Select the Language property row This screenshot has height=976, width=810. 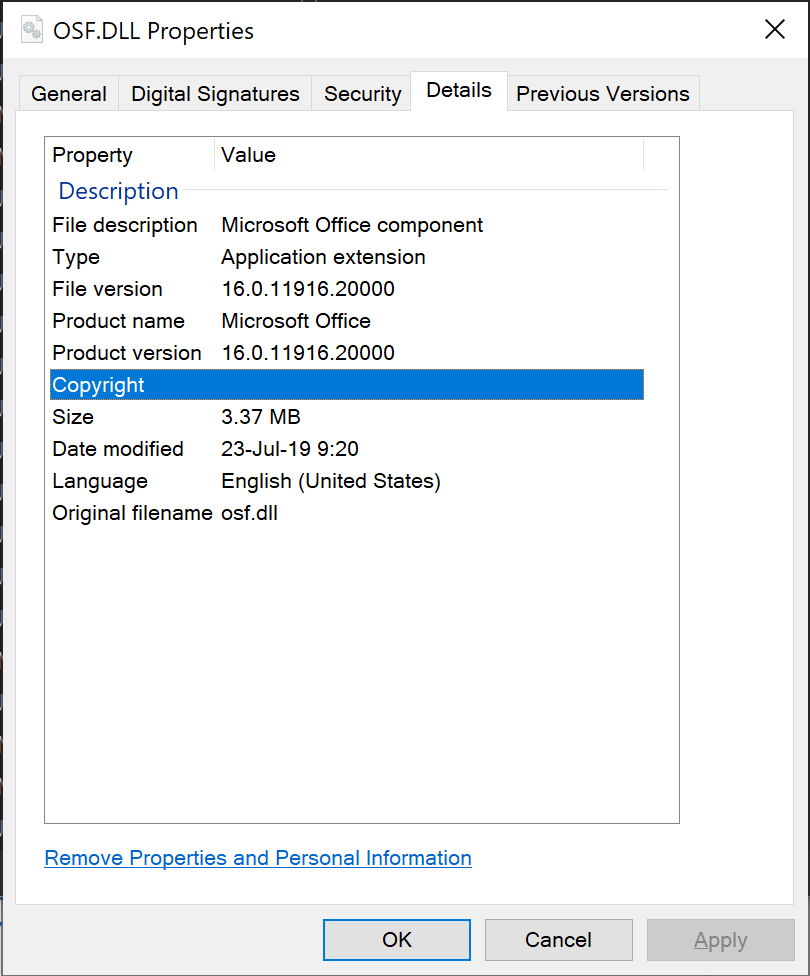(346, 481)
